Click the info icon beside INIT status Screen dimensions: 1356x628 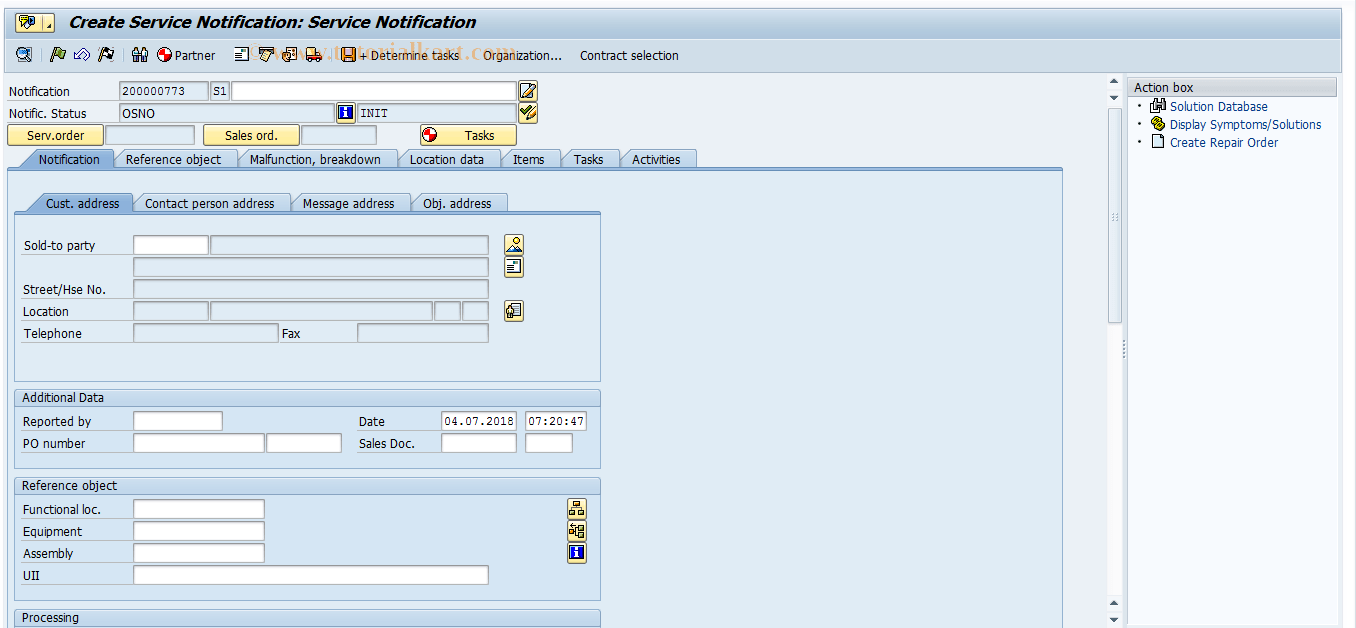[x=345, y=112]
